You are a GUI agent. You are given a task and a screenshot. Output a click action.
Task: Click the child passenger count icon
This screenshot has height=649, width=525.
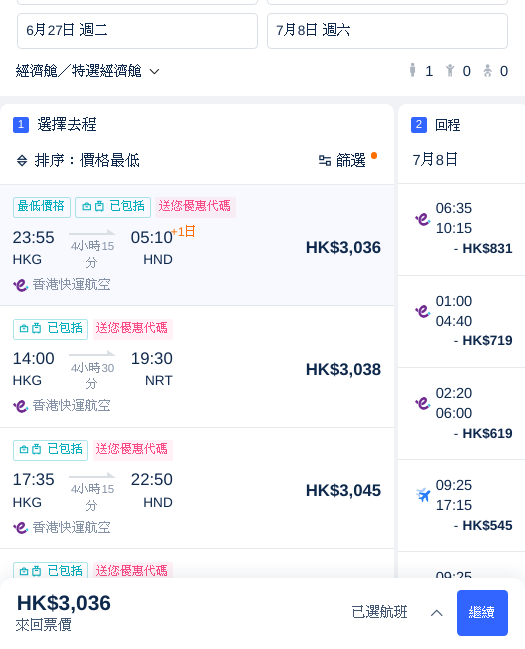[450, 71]
